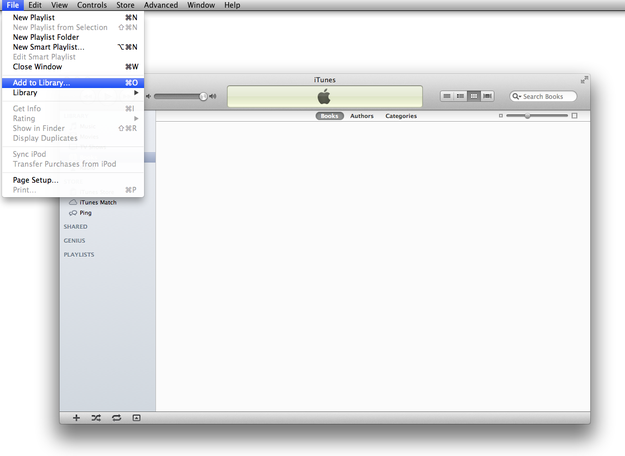625x456 pixels.
Task: Select the Books tab
Action: pos(329,116)
